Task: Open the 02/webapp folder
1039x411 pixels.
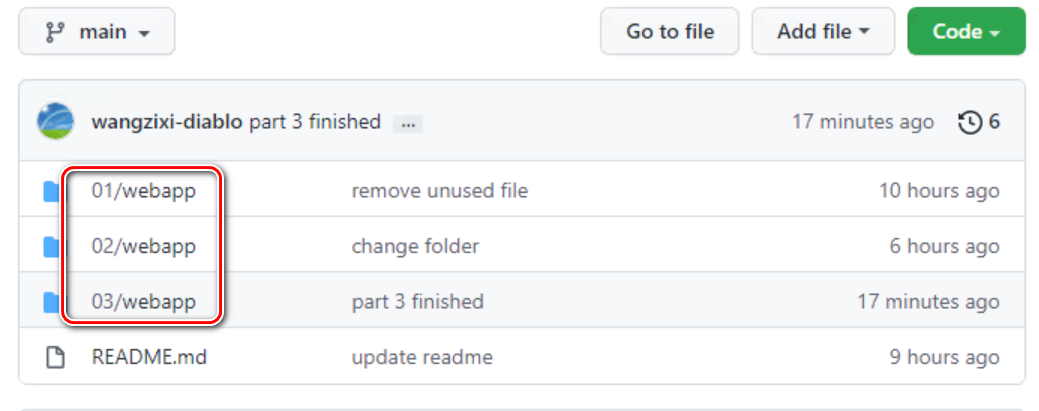Action: [x=143, y=246]
